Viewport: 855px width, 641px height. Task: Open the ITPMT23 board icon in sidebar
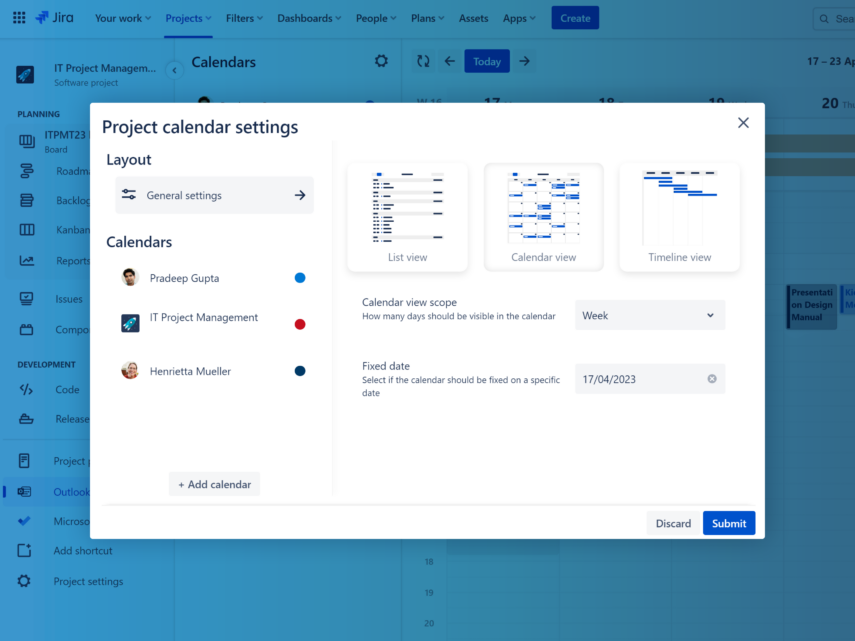point(27,142)
